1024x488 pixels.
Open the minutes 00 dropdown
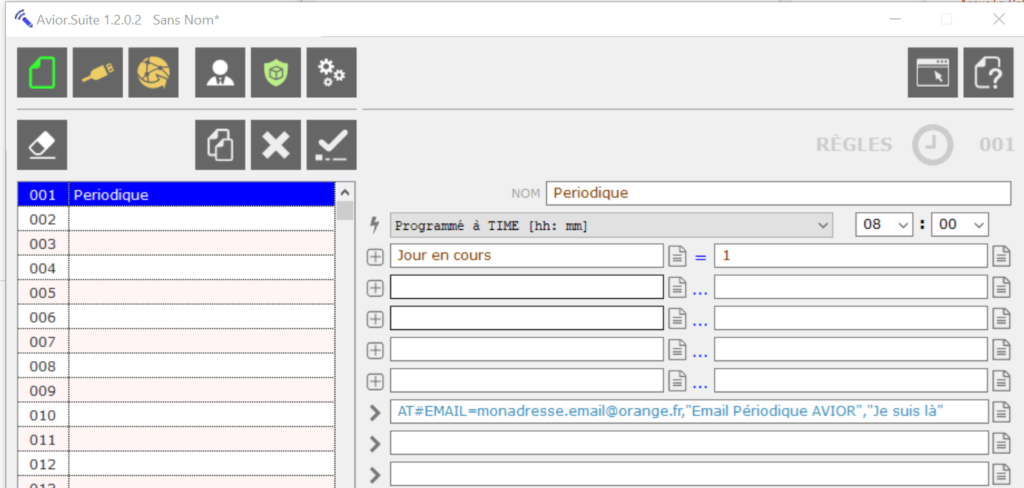pyautogui.click(x=958, y=225)
